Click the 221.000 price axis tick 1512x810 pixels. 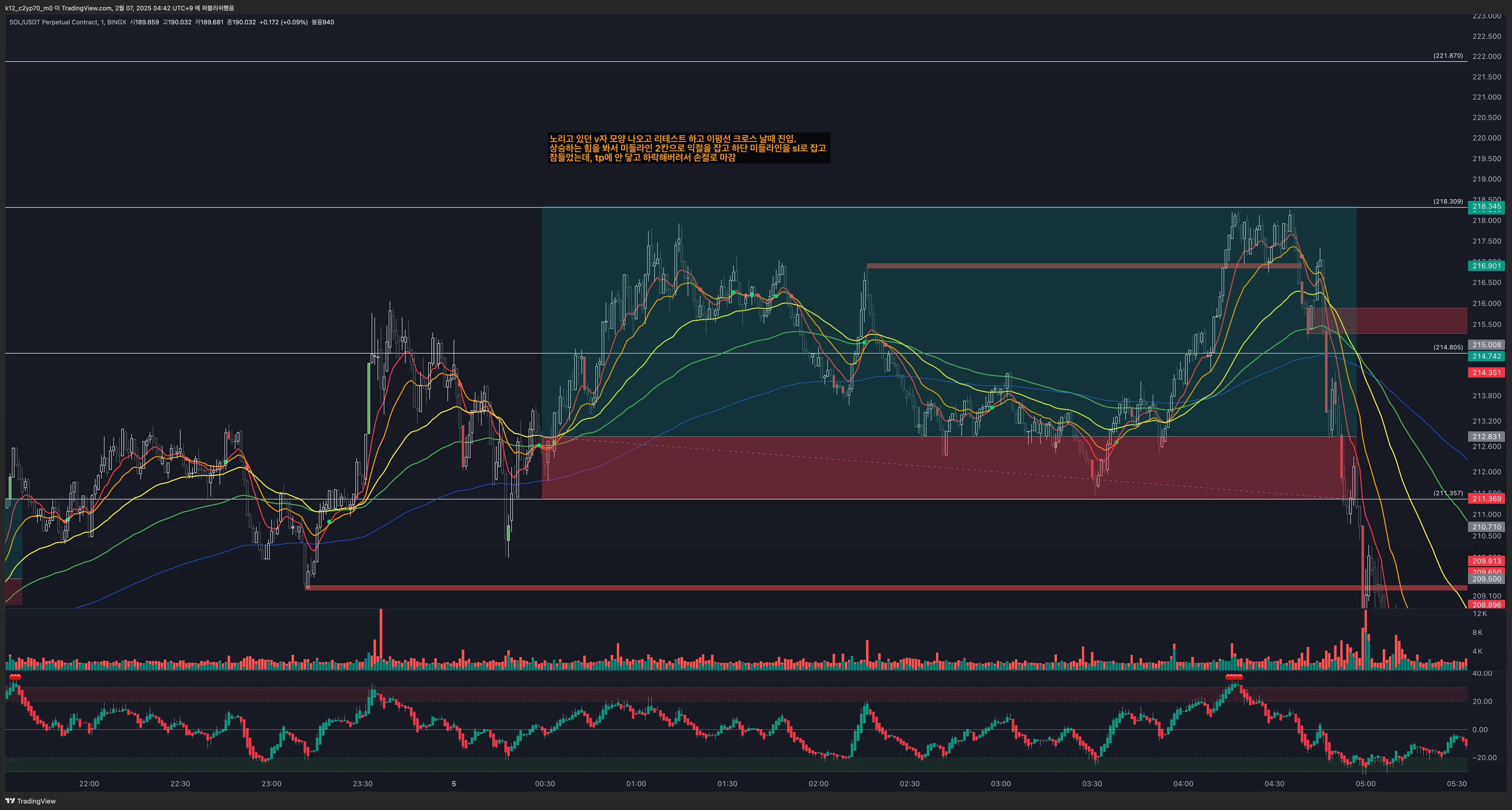click(1486, 97)
